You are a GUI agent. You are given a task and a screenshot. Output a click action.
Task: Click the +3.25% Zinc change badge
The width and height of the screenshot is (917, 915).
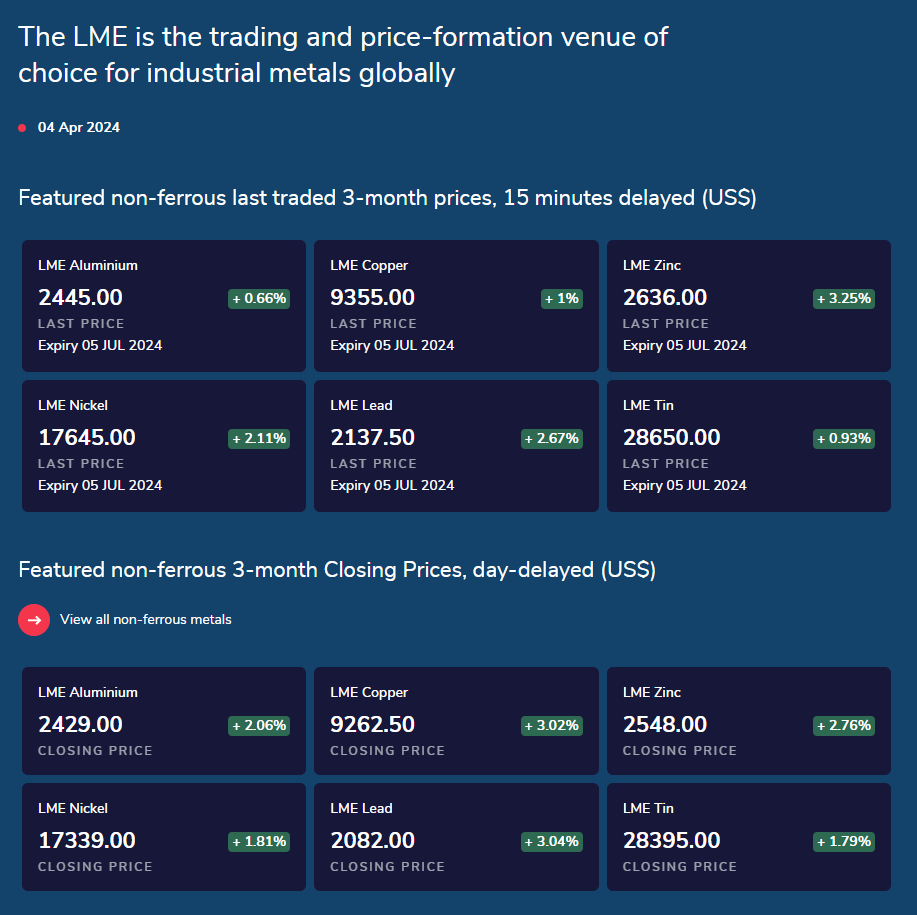(844, 299)
